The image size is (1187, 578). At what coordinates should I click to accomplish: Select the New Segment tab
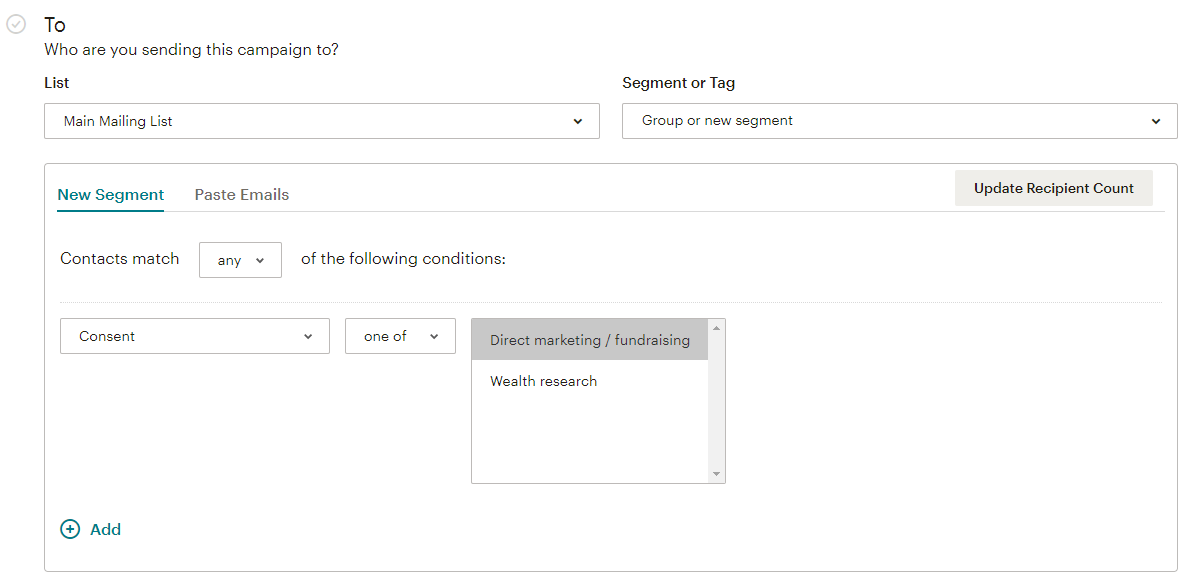point(111,194)
